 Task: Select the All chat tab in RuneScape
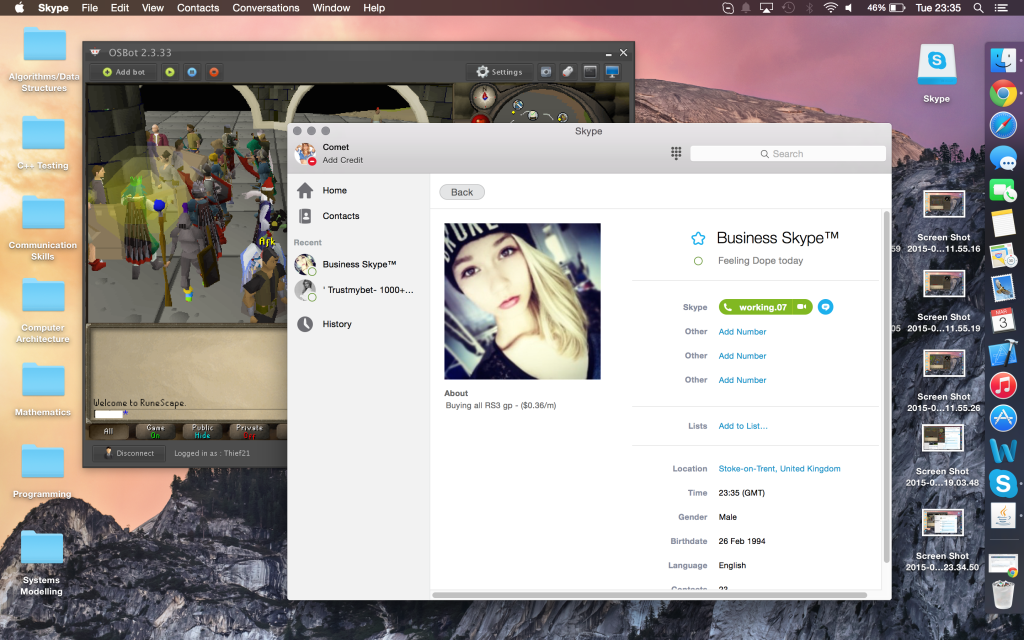coord(108,431)
